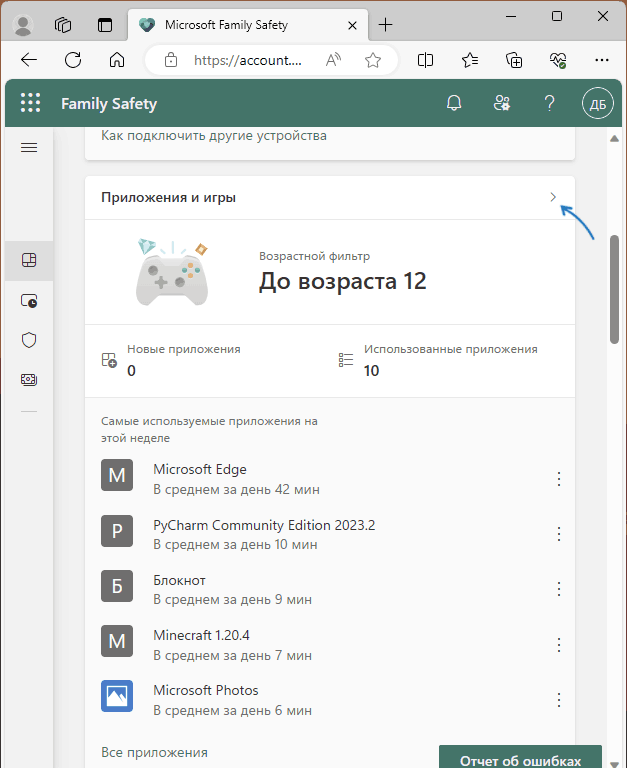Click the Microsoft Edge letter M tile
Image resolution: width=627 pixels, height=768 pixels.
[117, 475]
